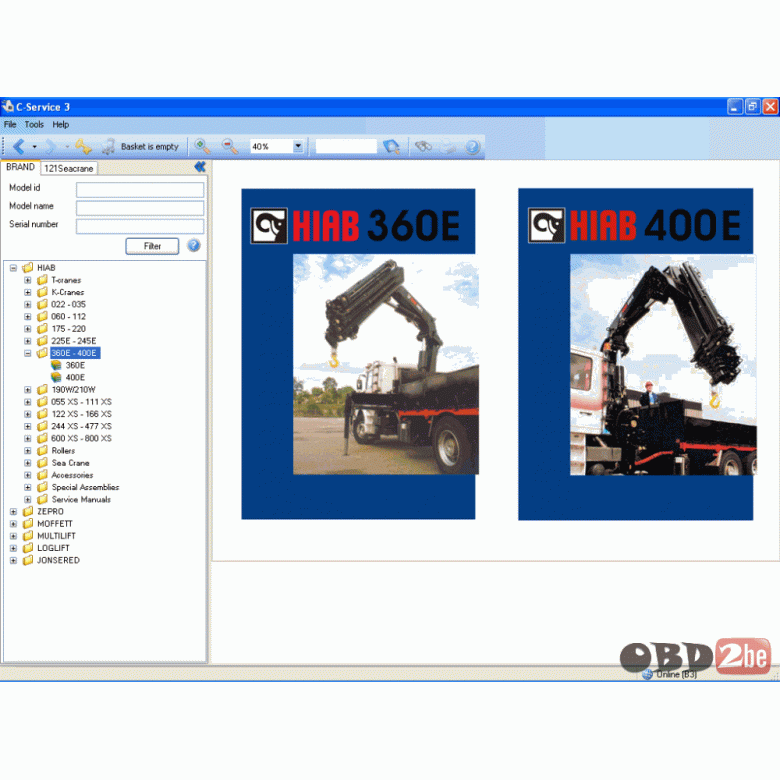780x780 pixels.
Task: Select the Service Manuals folder
Action: (81, 499)
